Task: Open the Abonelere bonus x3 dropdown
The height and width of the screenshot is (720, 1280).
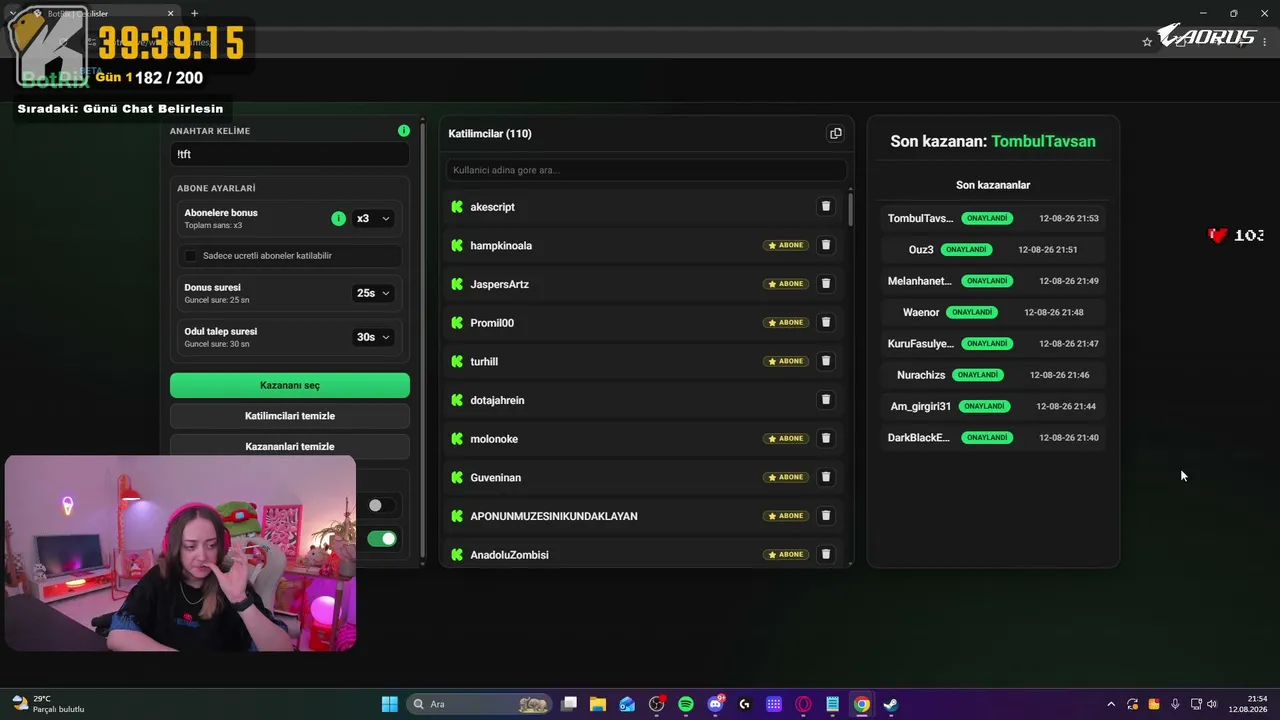Action: tap(373, 218)
